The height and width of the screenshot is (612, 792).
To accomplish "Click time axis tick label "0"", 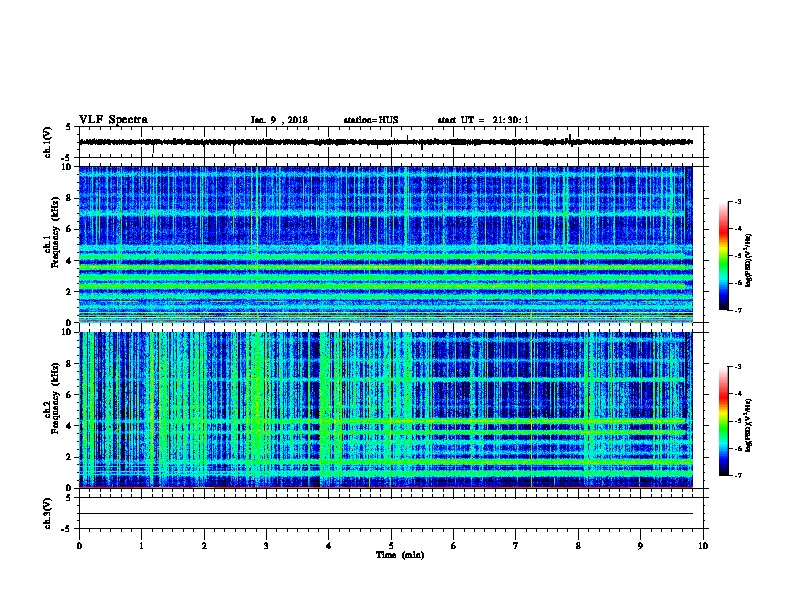I will pyautogui.click(x=79, y=546).
